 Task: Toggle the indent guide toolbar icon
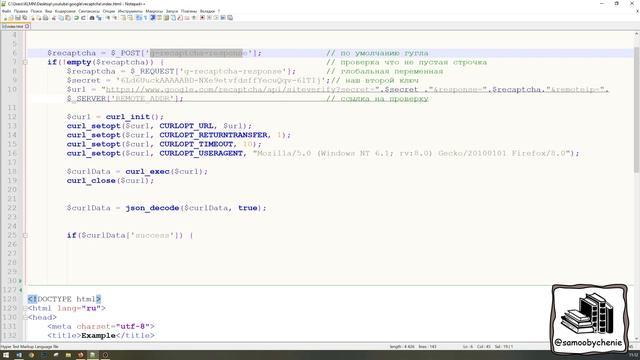pos(152,18)
